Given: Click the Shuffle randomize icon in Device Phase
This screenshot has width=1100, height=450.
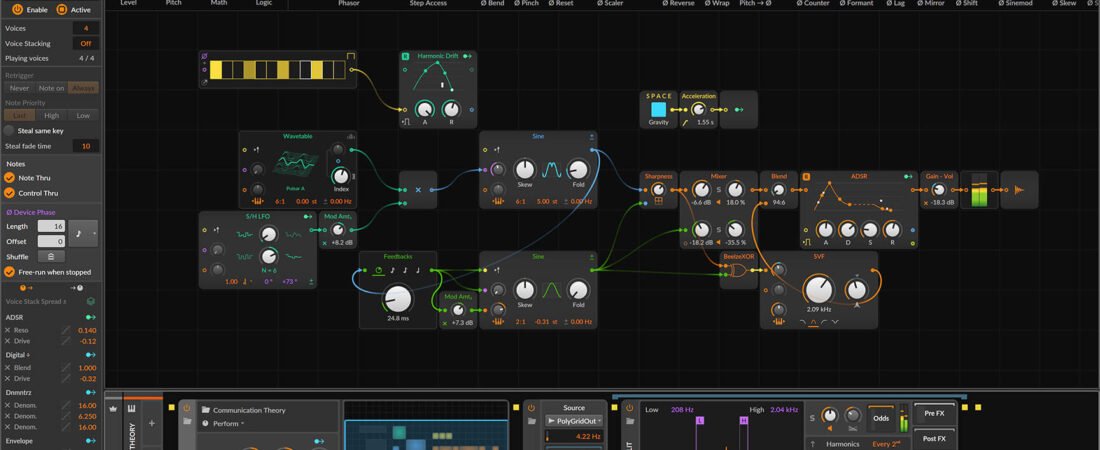Looking at the screenshot, I should [51, 257].
